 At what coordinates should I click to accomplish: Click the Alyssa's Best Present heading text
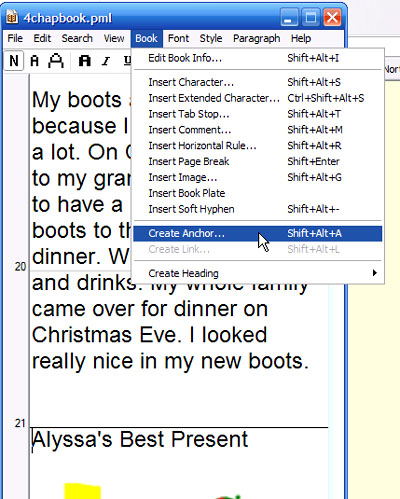pos(140,439)
